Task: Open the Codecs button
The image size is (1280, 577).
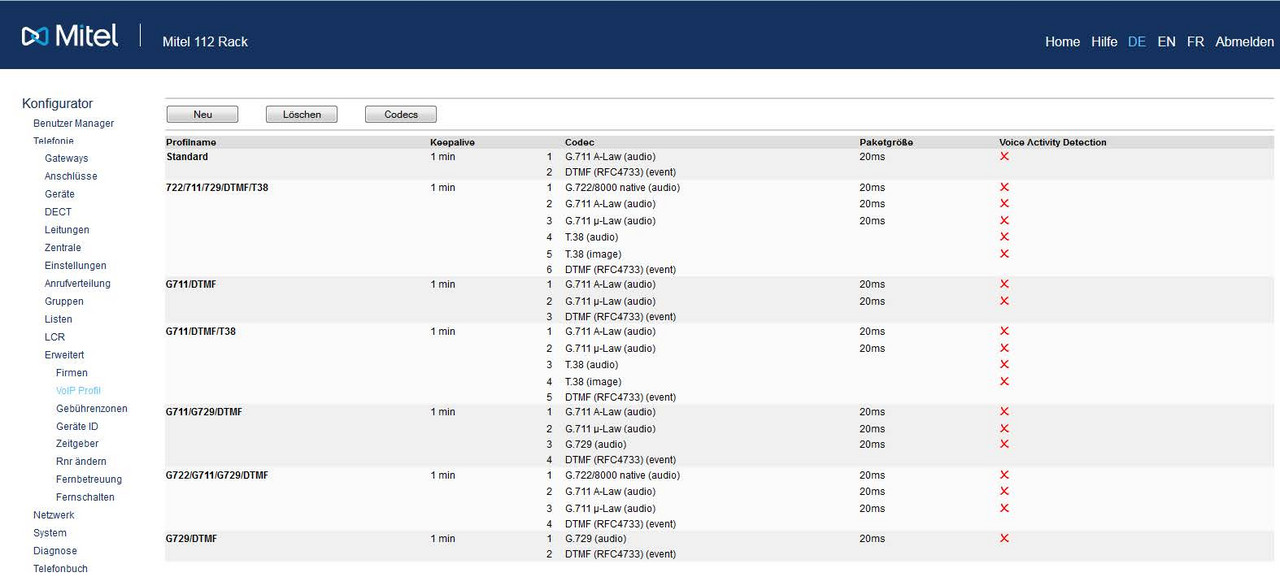Action: coord(401,115)
